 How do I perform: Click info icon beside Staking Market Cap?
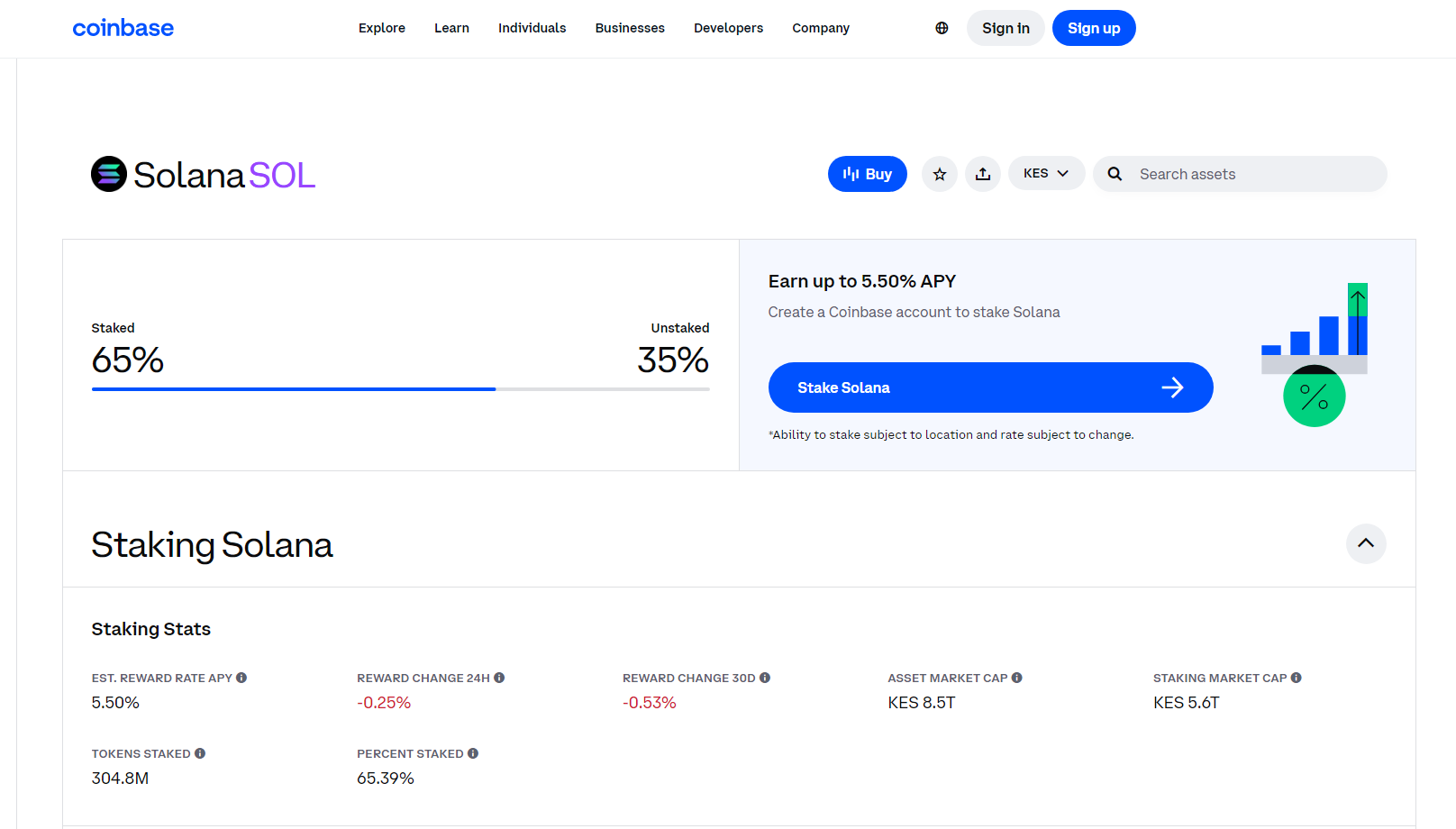tap(1296, 678)
